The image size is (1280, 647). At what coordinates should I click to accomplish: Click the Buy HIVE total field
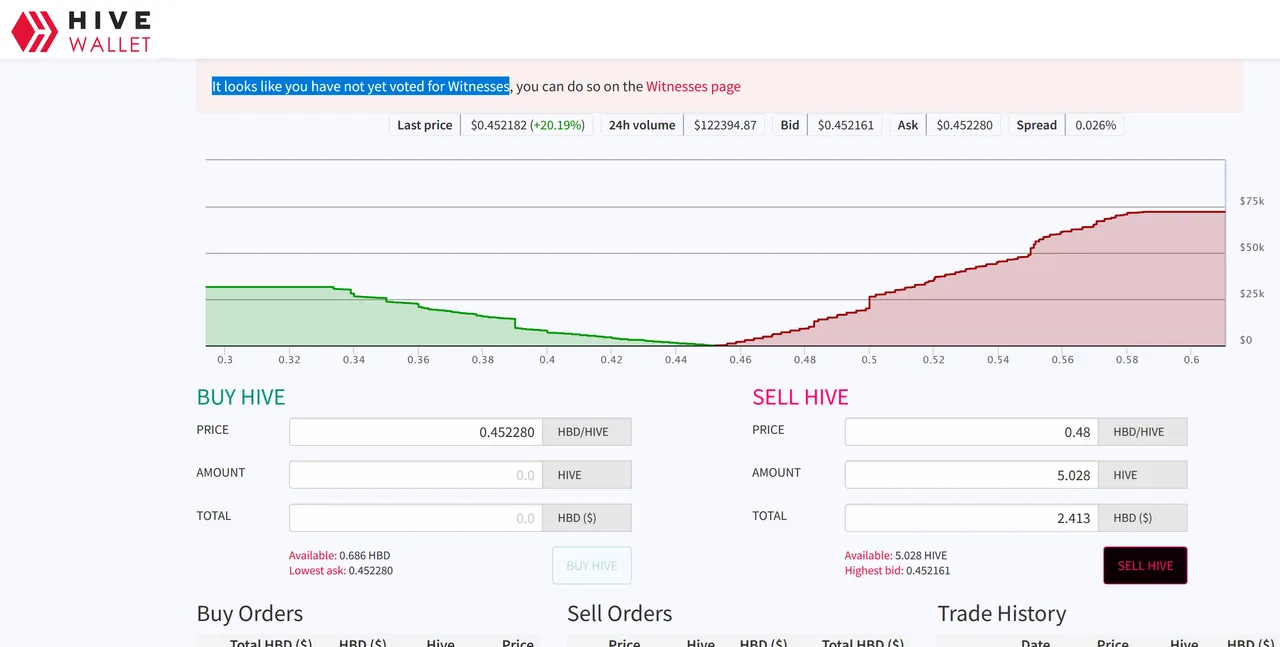[418, 518]
